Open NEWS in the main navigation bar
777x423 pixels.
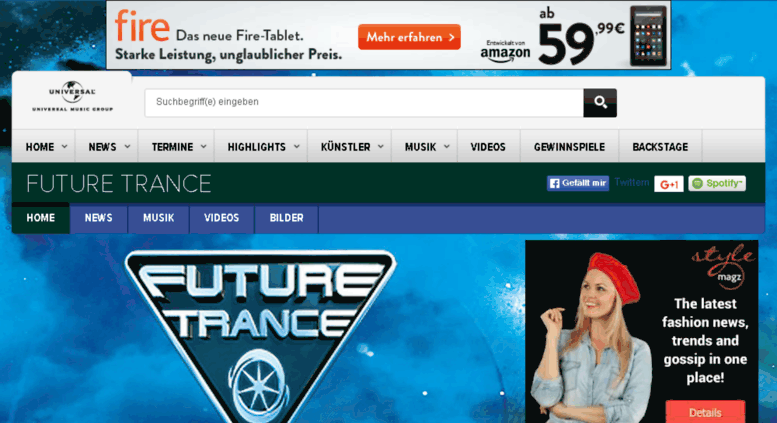point(102,147)
